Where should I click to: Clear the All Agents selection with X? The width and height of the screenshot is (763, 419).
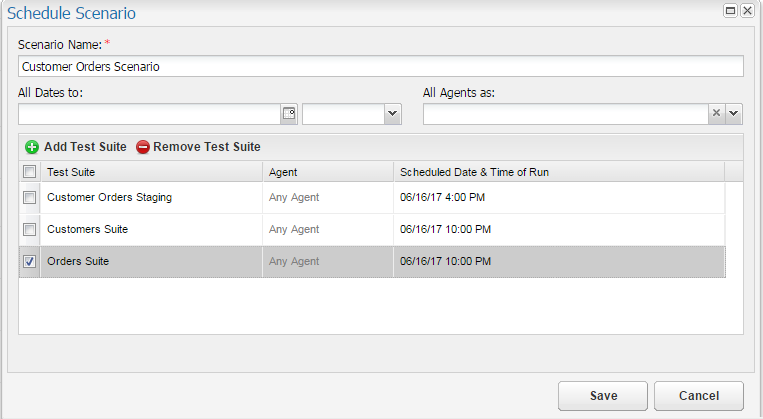pyautogui.click(x=716, y=114)
